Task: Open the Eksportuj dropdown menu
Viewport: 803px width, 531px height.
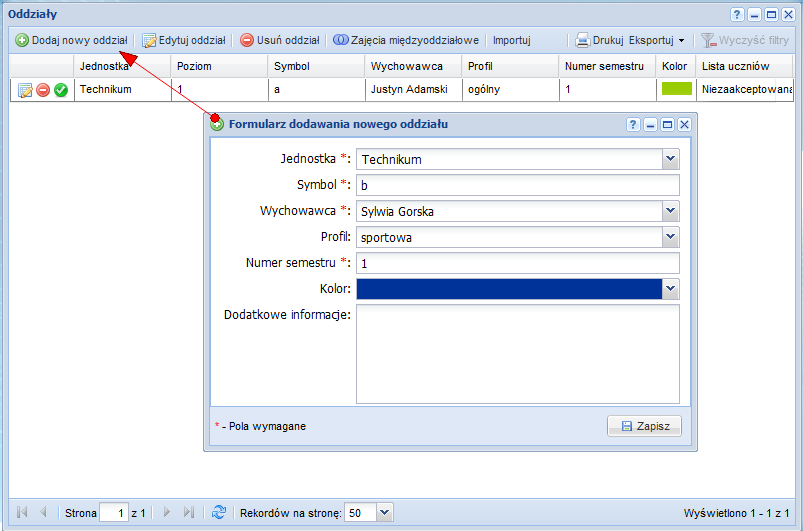Action: click(x=657, y=40)
